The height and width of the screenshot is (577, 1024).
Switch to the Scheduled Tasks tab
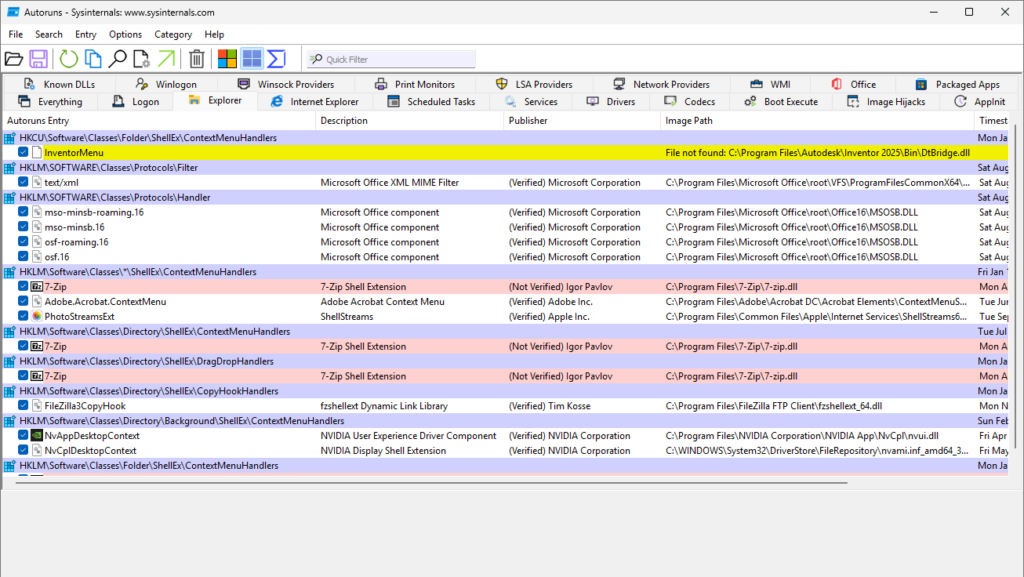(x=432, y=102)
